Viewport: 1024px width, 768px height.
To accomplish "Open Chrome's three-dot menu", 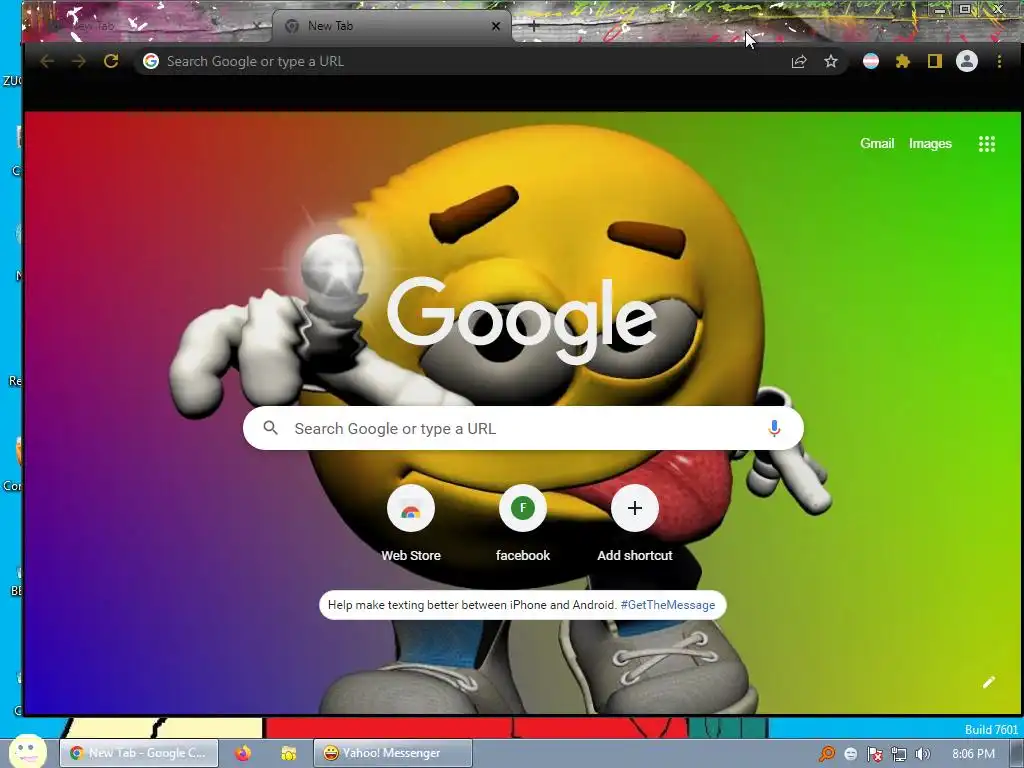I will tap(999, 61).
